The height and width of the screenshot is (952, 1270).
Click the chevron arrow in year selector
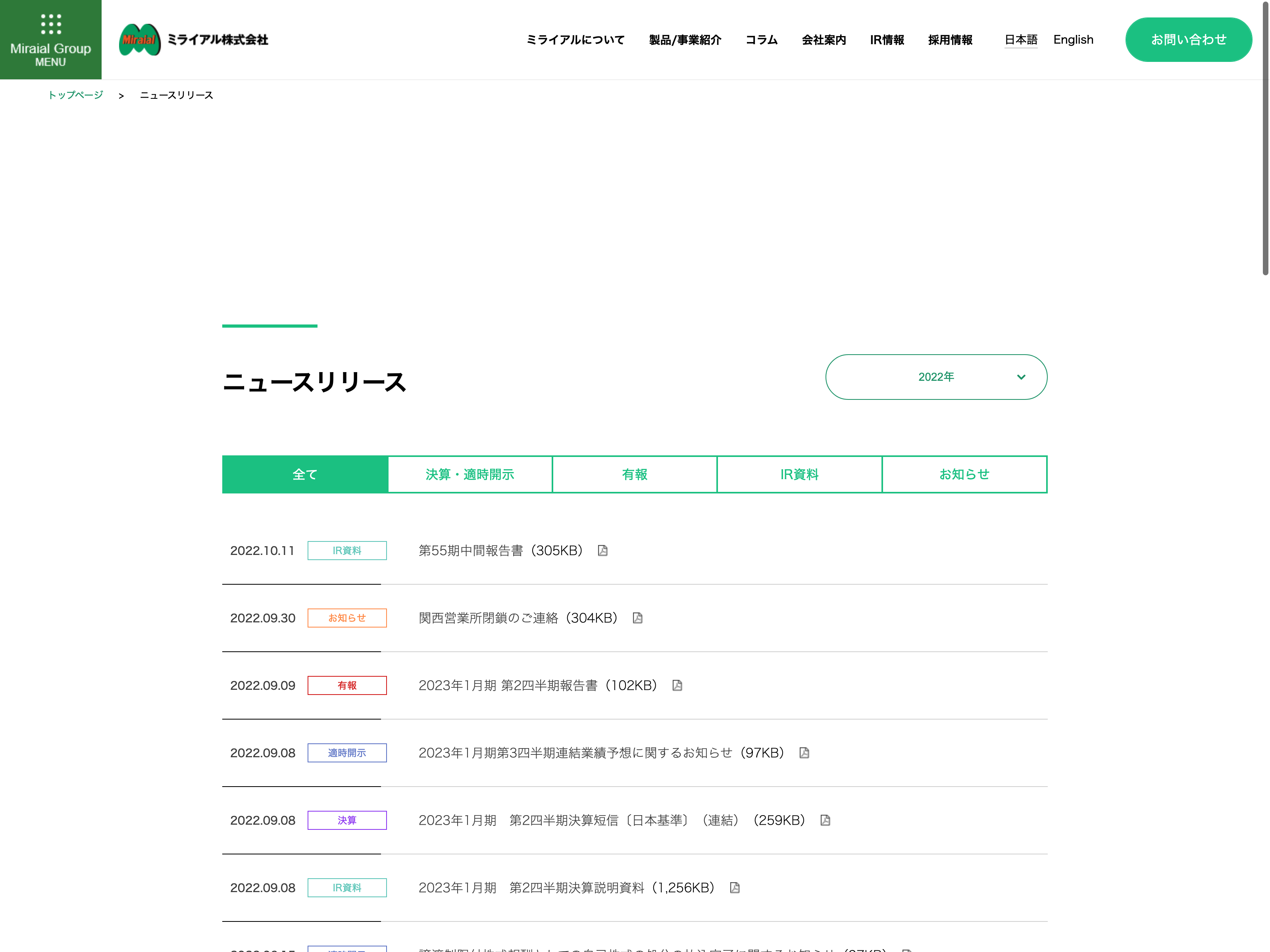1021,377
